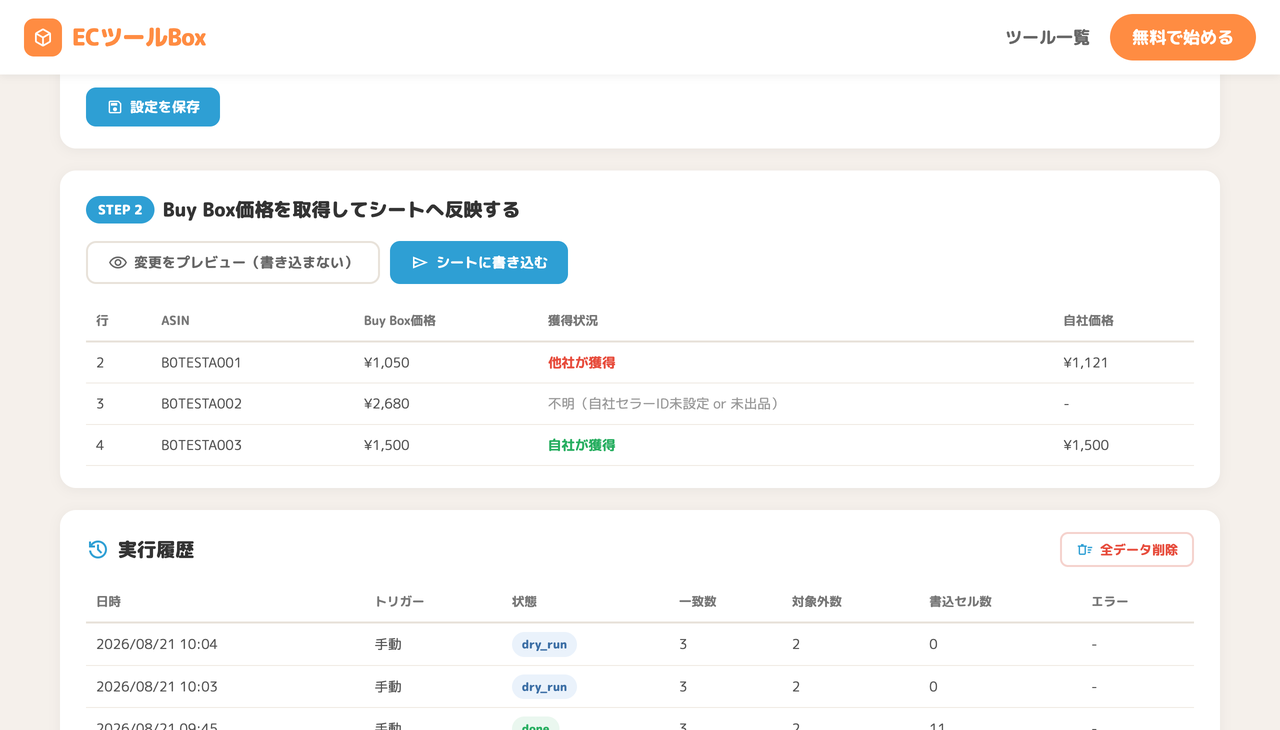The width and height of the screenshot is (1280, 730).
Task: Click the 不明 seller ID status text
Action: click(663, 404)
